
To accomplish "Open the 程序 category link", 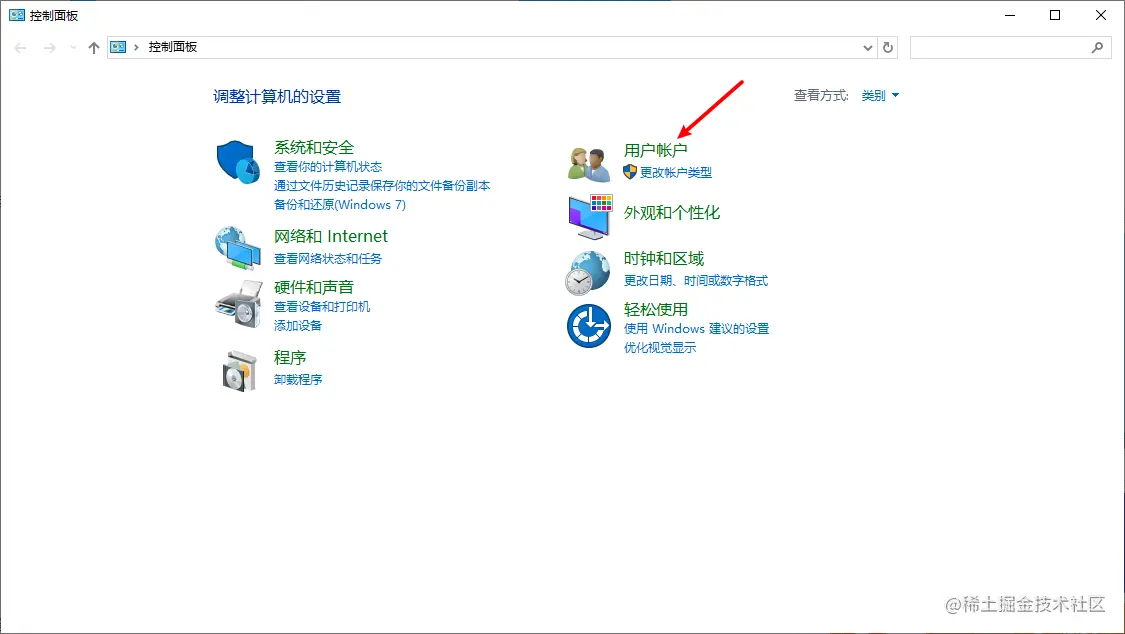I will pyautogui.click(x=290, y=357).
